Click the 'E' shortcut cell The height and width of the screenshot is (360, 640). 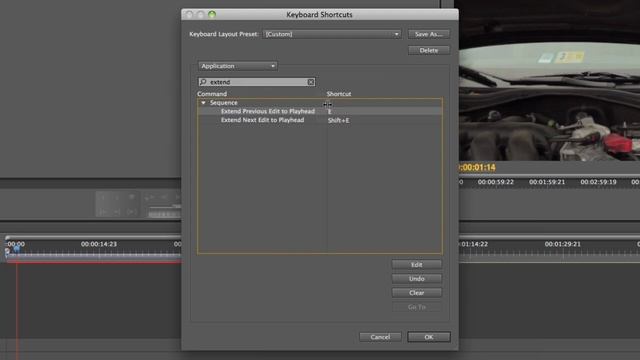coord(330,111)
